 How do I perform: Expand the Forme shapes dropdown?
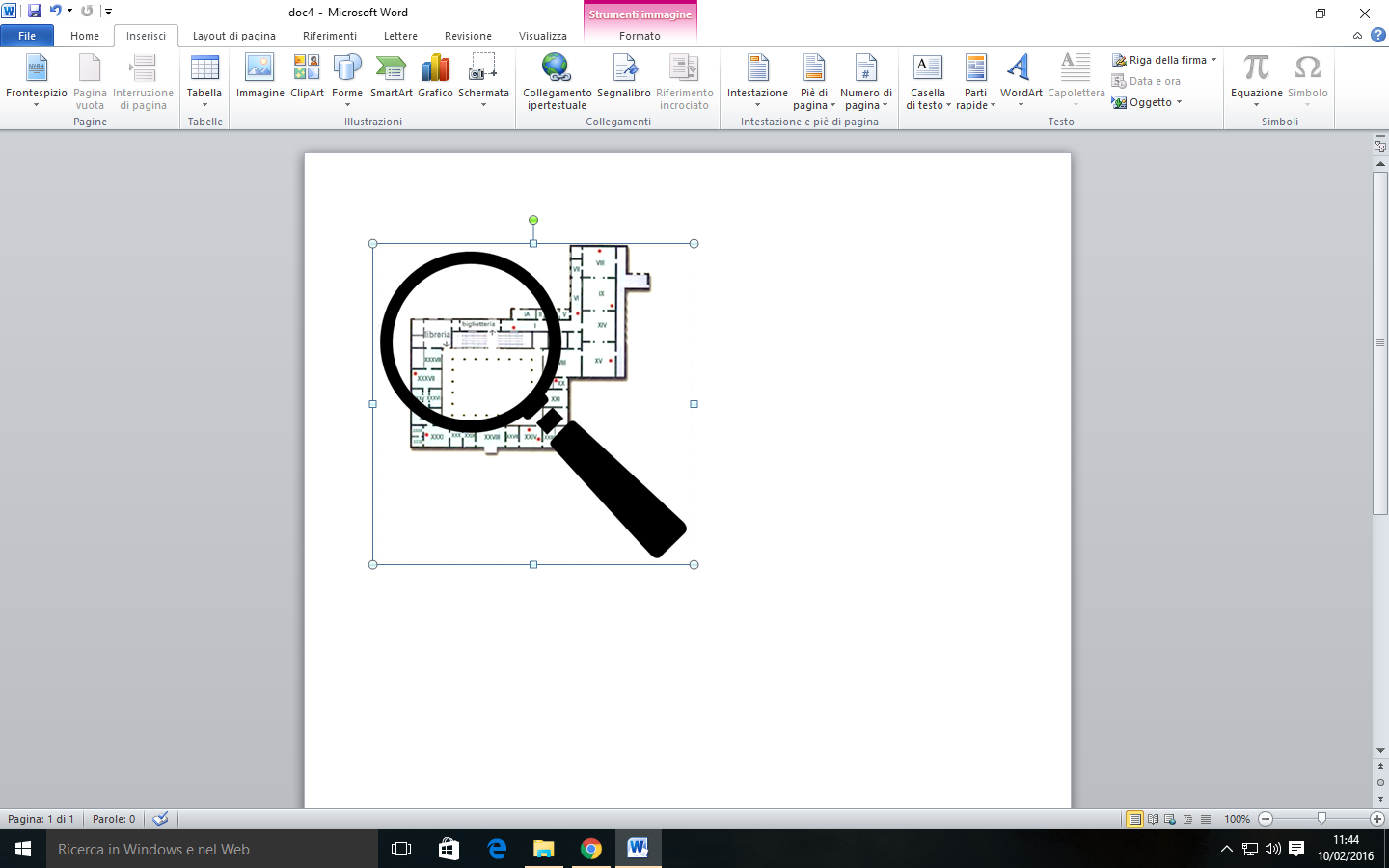point(347,104)
